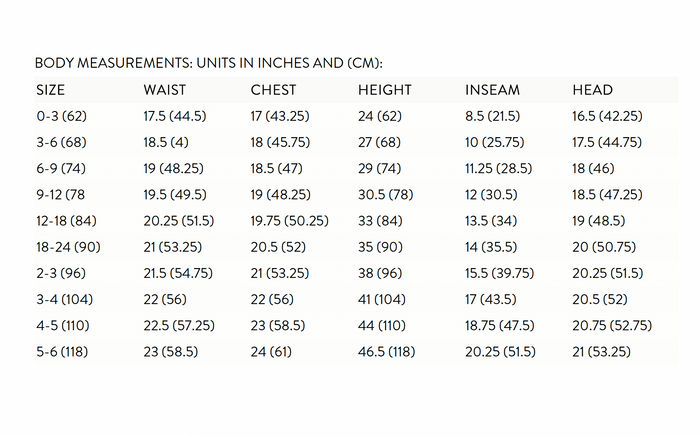700x435 pixels.
Task: Select the 2-3 (96) size cell
Action: click(61, 273)
